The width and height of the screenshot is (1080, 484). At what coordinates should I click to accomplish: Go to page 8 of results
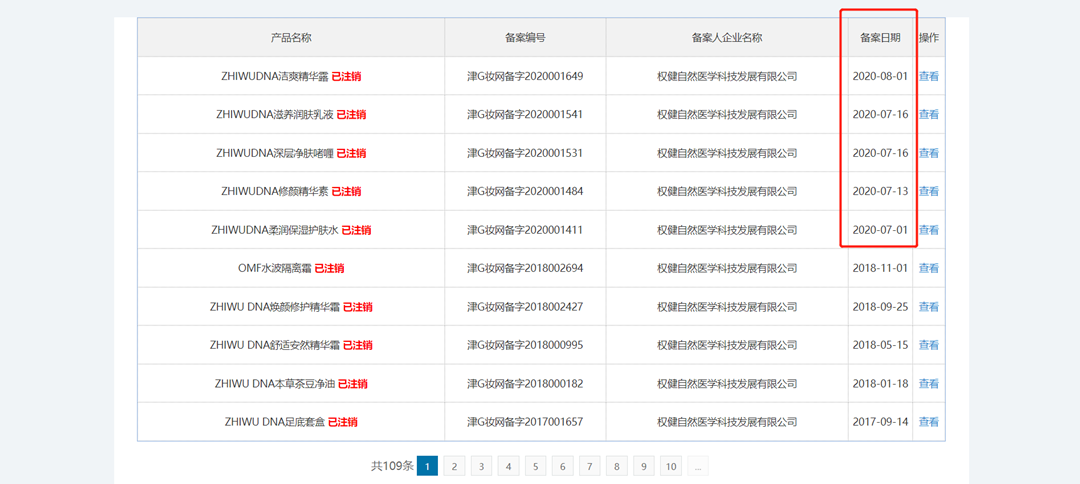[616, 466]
